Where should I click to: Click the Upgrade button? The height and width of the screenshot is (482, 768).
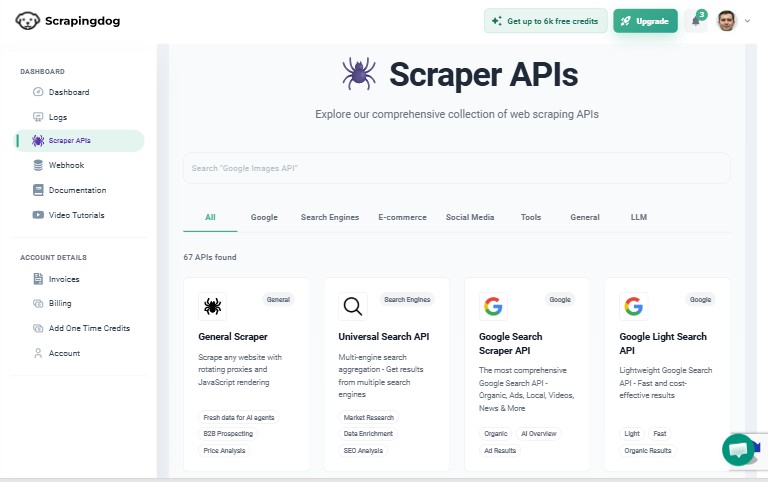tap(646, 21)
